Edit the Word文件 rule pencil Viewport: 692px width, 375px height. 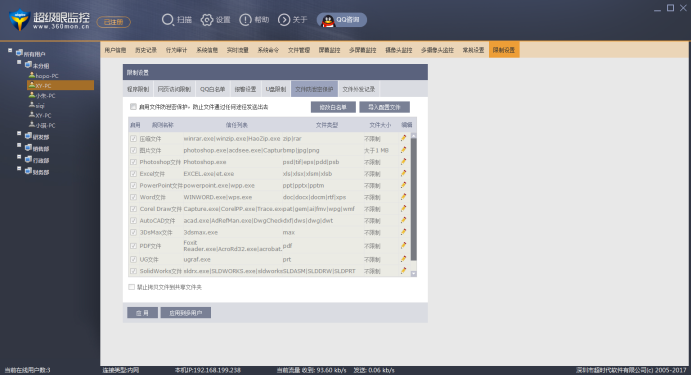coord(403,197)
